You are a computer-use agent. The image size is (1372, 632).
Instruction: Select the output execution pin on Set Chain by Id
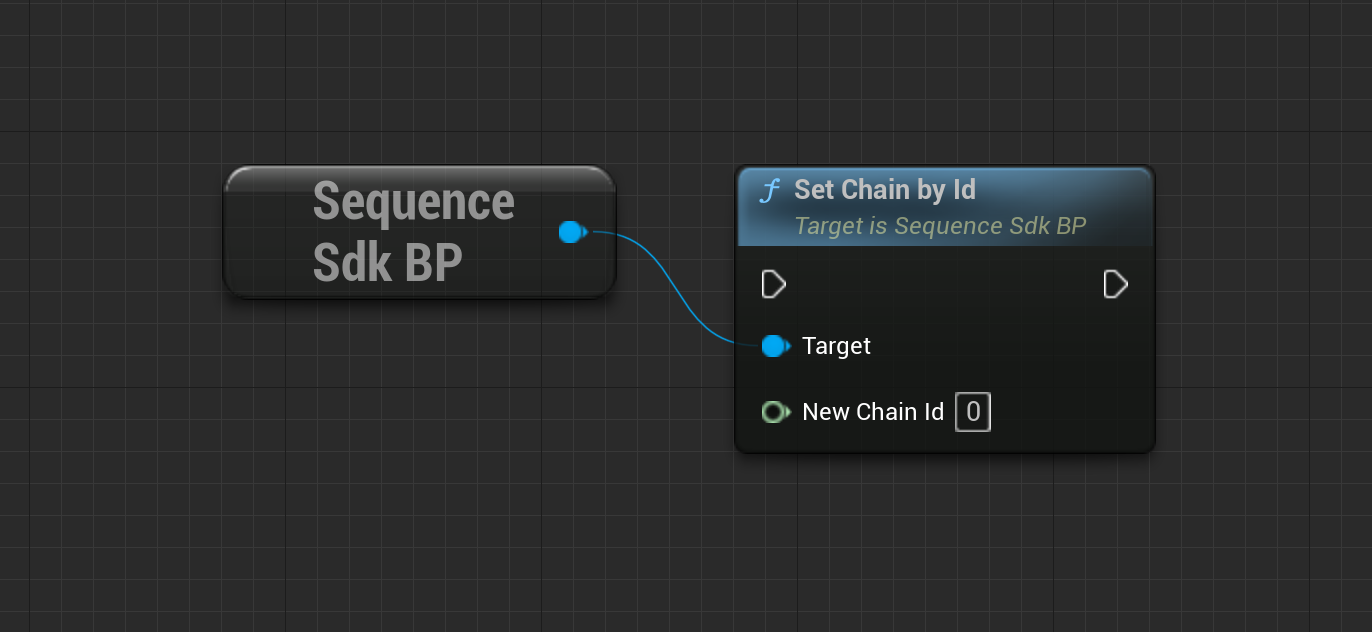coord(1116,285)
